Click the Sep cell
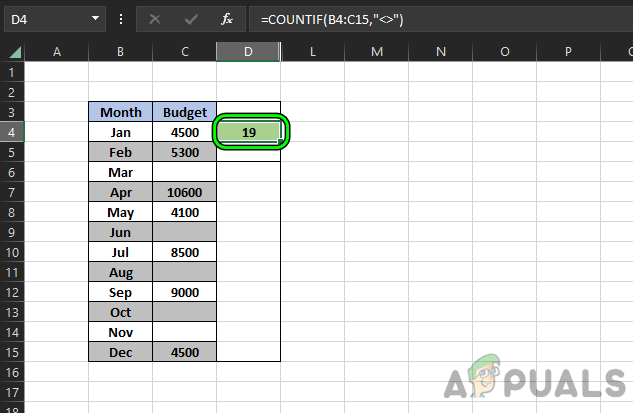 pos(121,292)
